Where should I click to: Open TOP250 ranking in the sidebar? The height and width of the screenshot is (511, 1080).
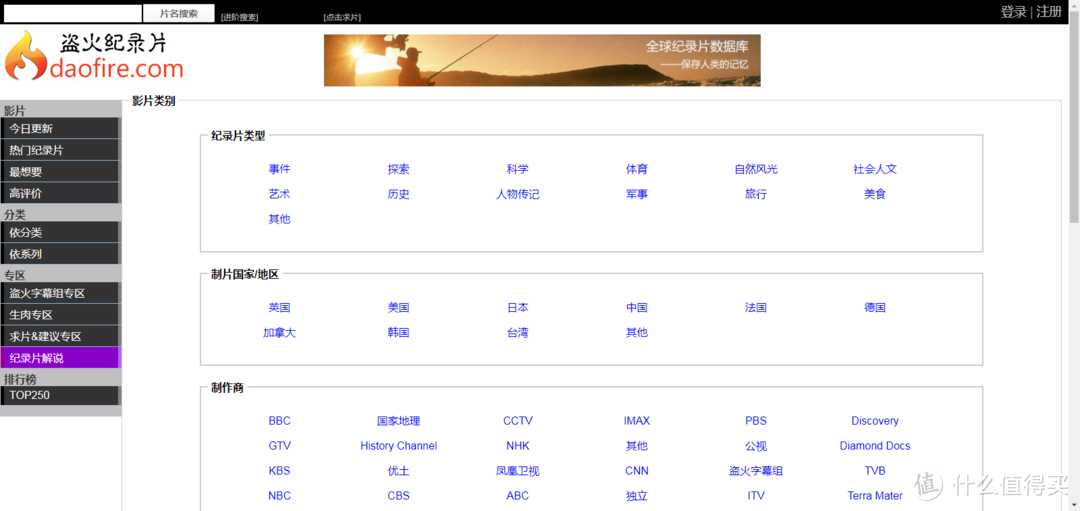(61, 395)
